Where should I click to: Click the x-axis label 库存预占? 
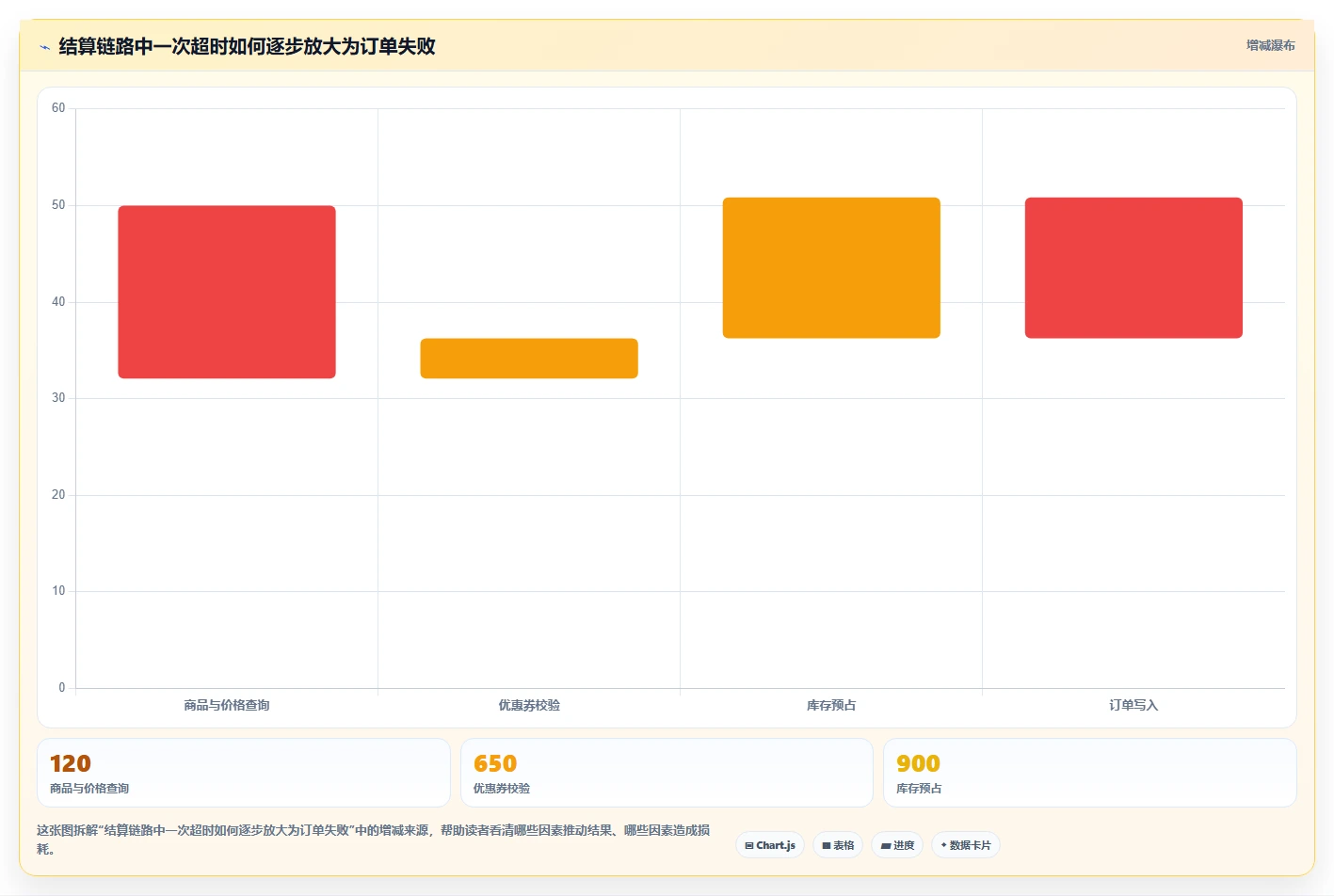tap(831, 705)
